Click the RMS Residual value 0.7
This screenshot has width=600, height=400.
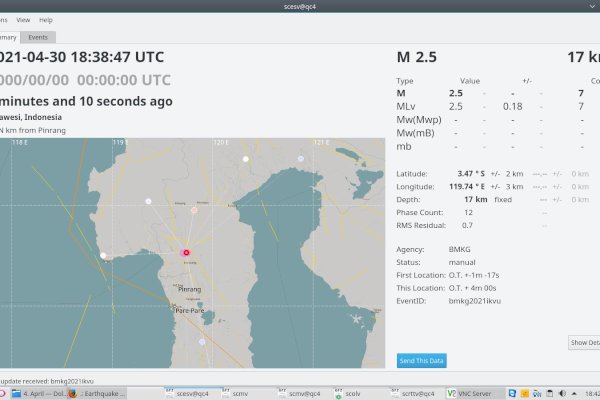pyautogui.click(x=467, y=225)
